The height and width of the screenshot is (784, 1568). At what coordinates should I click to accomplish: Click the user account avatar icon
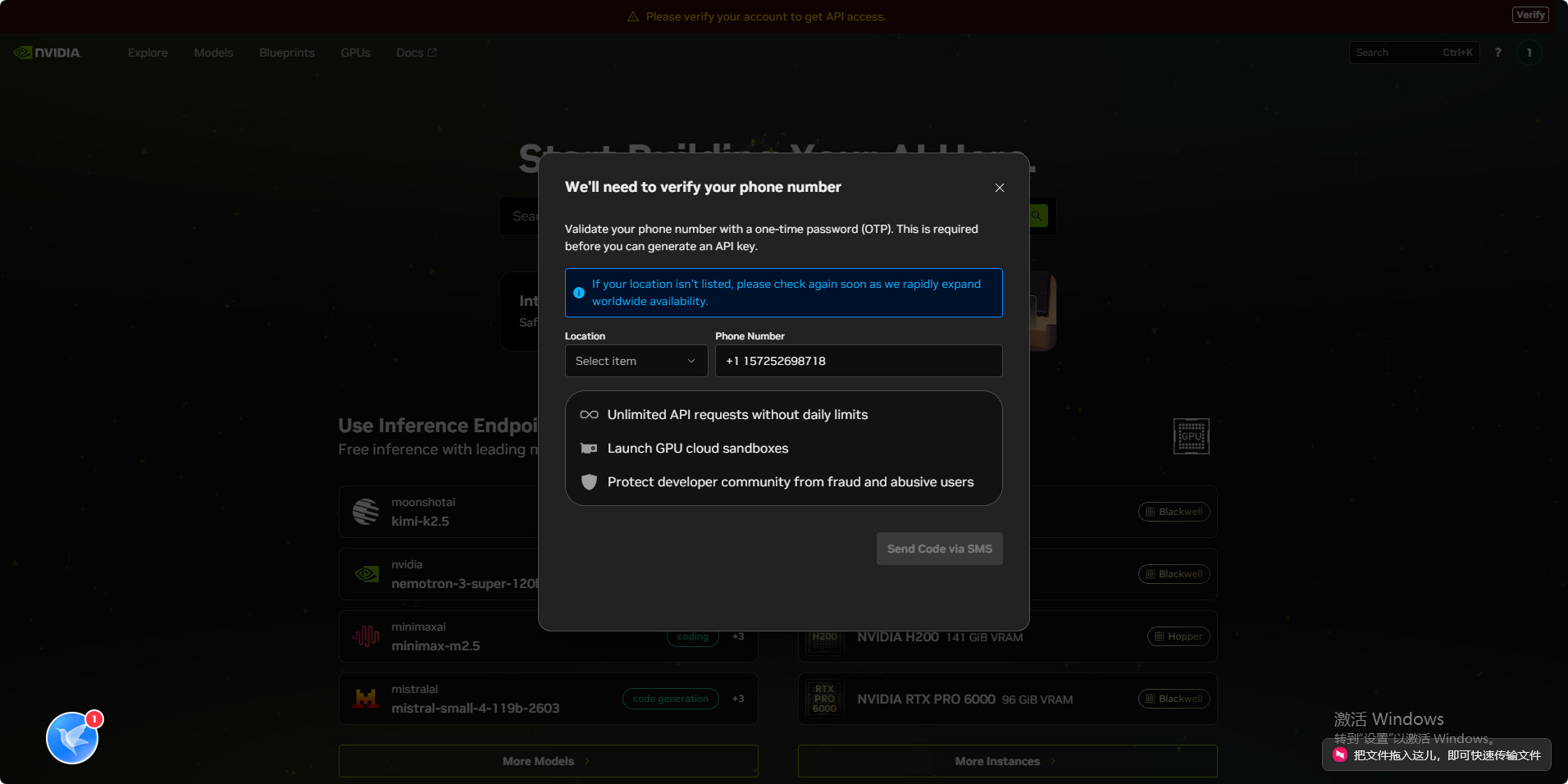[x=1529, y=52]
